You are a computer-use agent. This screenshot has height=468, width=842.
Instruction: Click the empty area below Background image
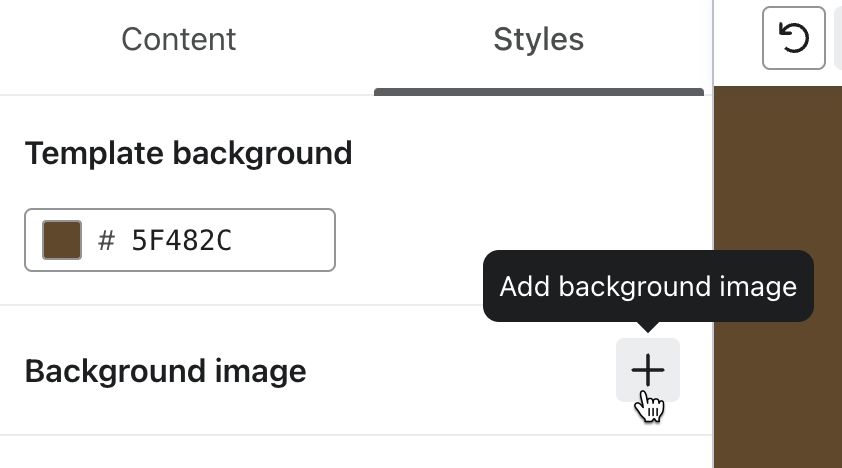pos(350,452)
